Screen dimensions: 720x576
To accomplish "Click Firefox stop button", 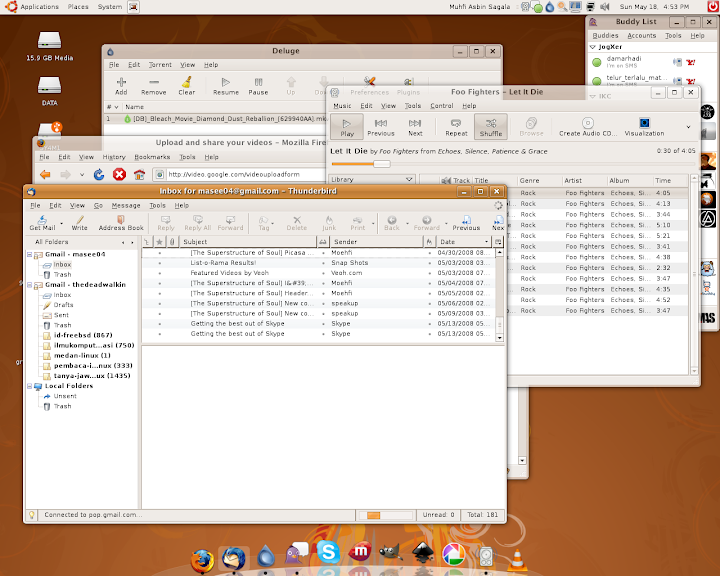I will pos(119,175).
